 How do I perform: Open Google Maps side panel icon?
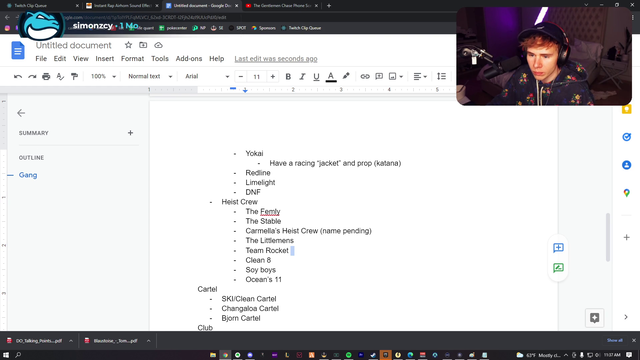click(627, 193)
